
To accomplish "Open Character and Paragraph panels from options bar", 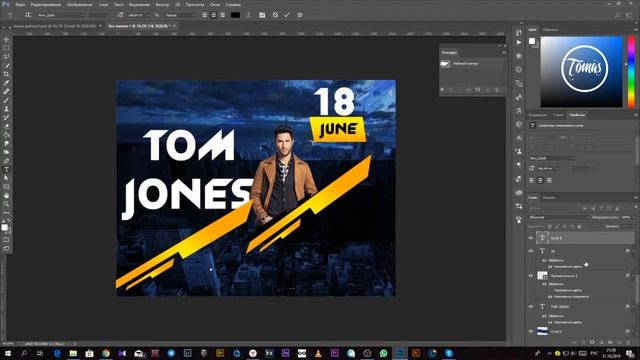I will [262, 15].
